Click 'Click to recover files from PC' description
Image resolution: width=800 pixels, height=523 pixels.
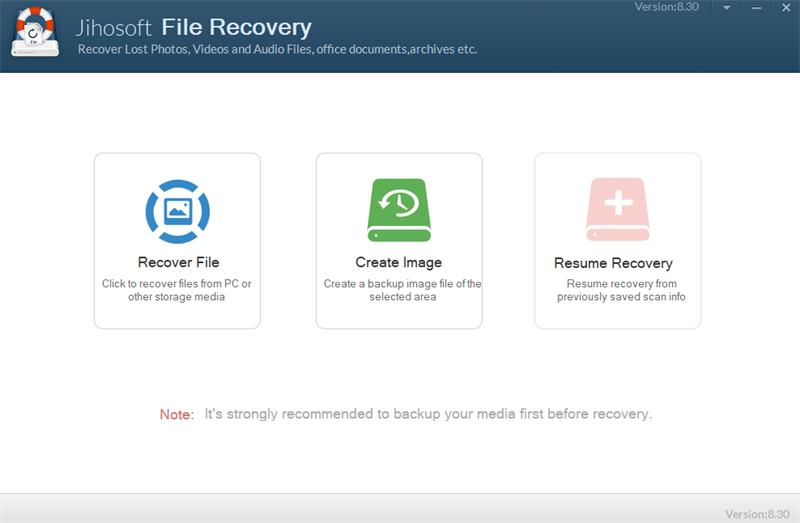click(177, 290)
